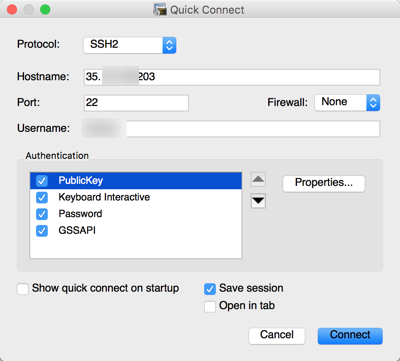Enable the Open in tab option
The width and height of the screenshot is (400, 361).
210,306
